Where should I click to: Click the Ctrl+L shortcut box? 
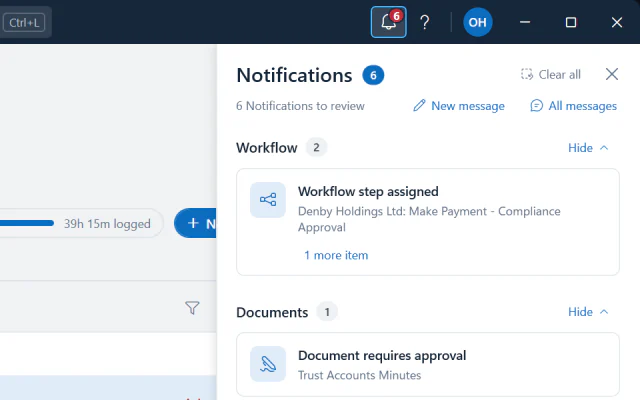[24, 22]
